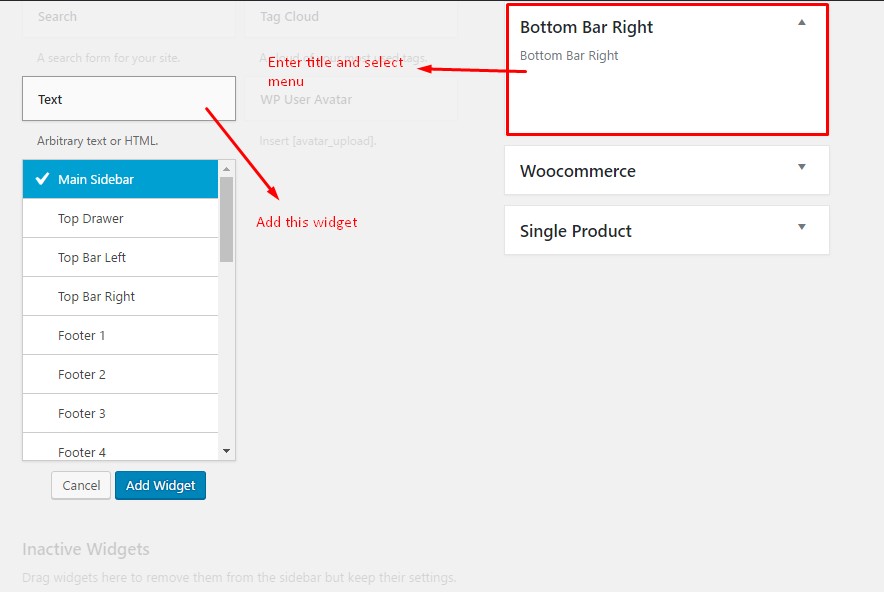Select Footer 1 widget area
Viewport: 884px width, 592px height.
[120, 335]
